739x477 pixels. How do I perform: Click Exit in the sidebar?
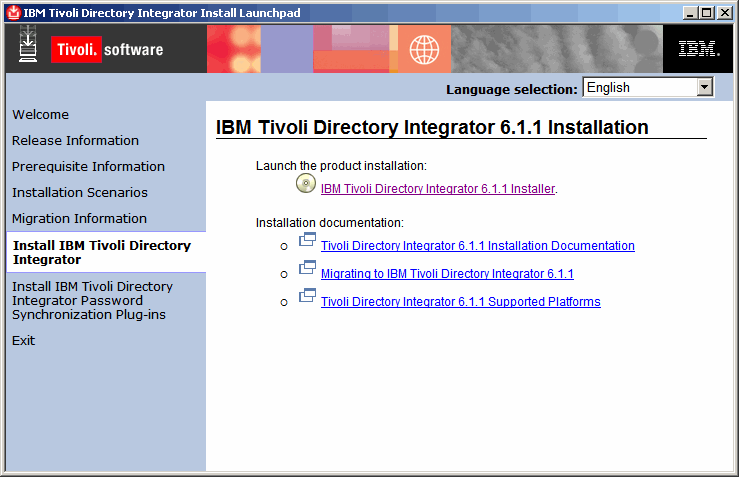pyautogui.click(x=24, y=341)
